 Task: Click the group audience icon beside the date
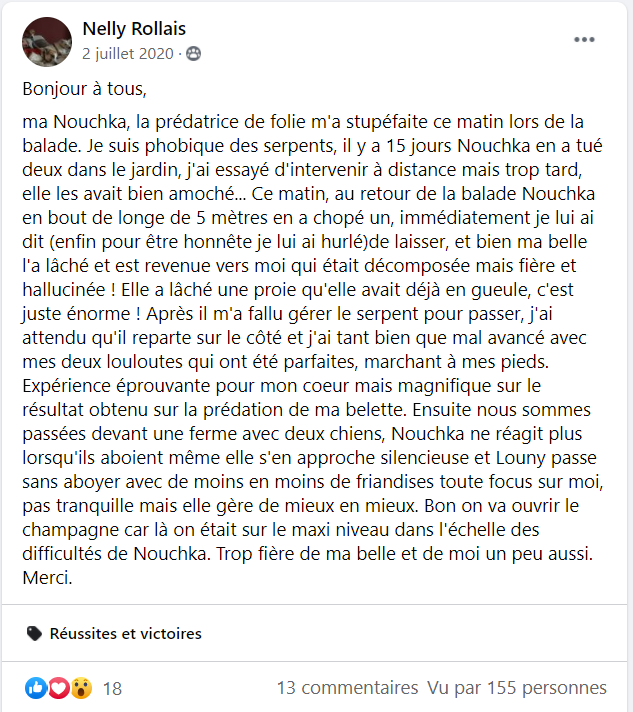pyautogui.click(x=193, y=53)
